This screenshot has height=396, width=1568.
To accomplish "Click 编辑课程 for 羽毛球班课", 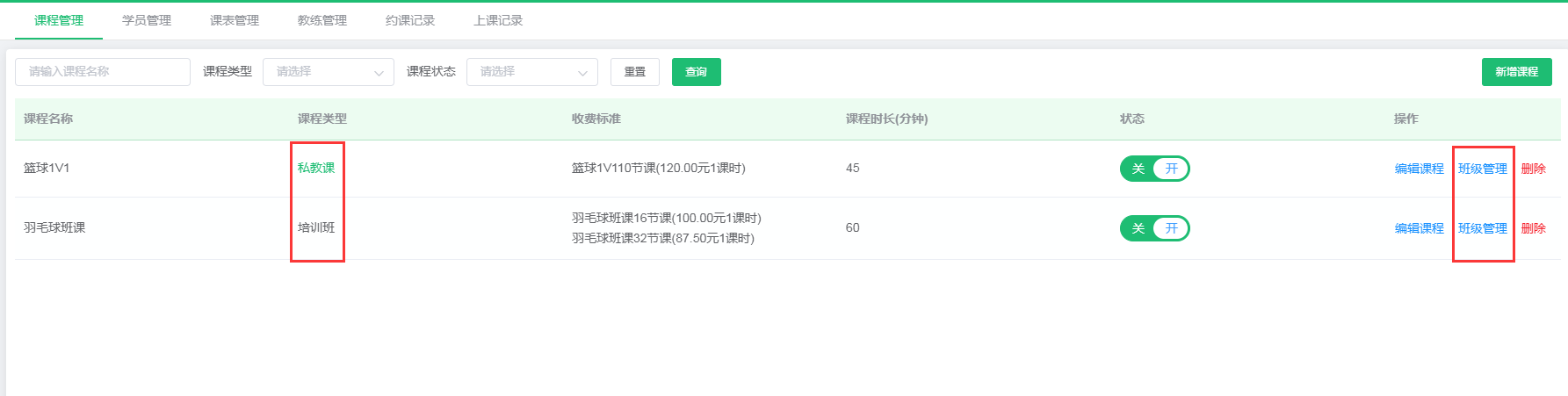I will 1419,228.
